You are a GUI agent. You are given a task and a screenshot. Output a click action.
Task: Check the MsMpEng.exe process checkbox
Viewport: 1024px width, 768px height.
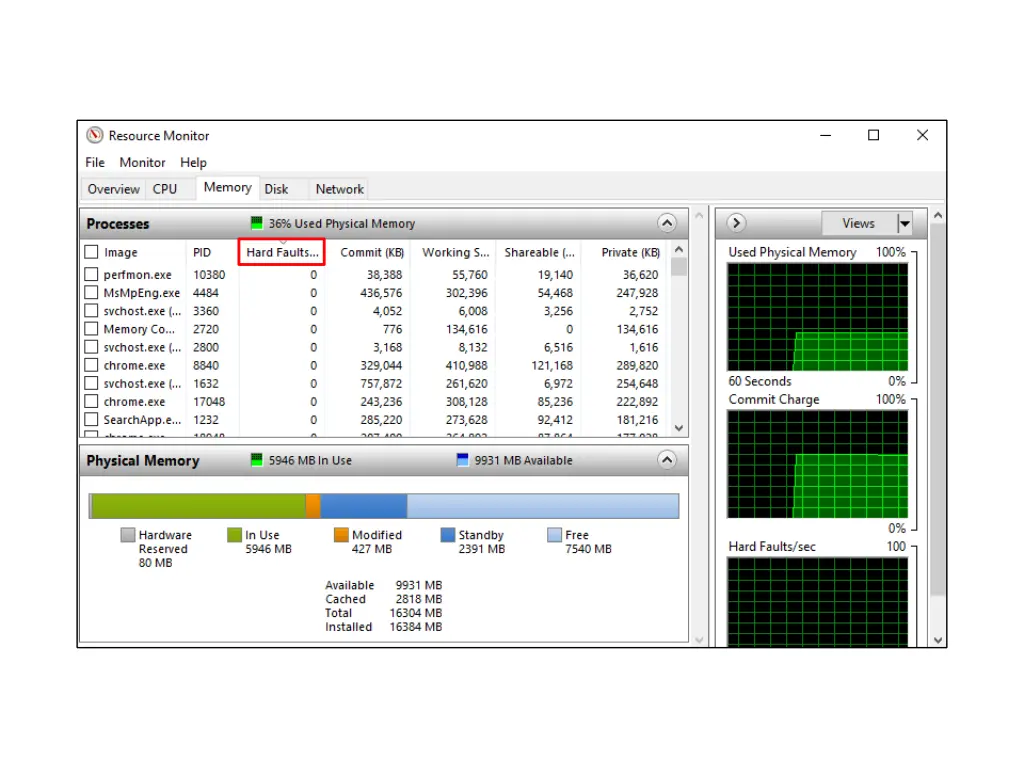point(91,293)
